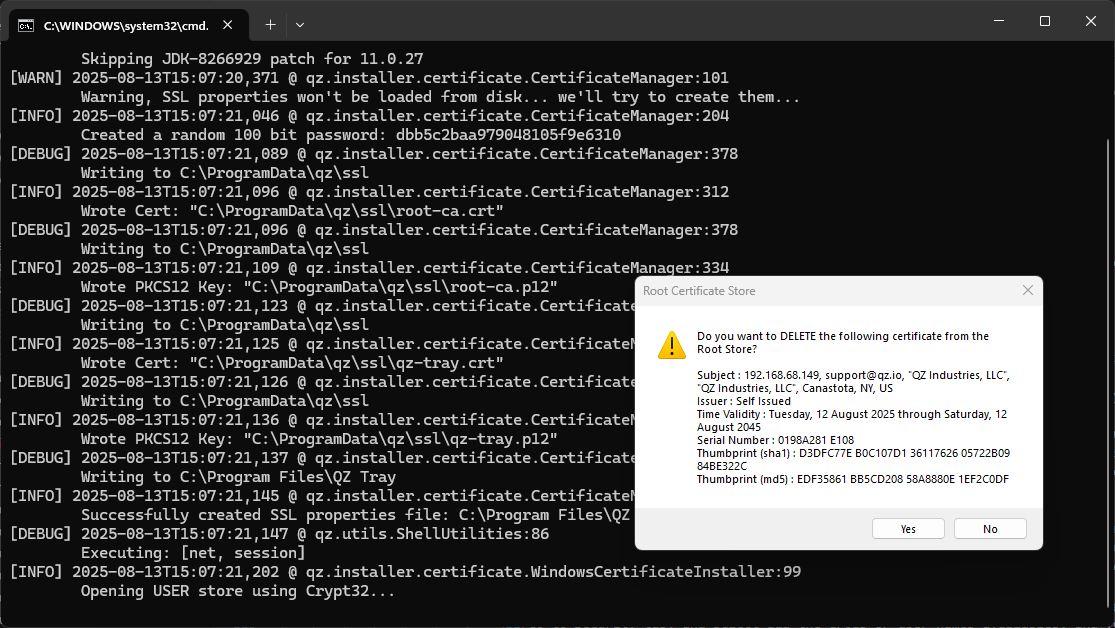Open a new terminal tab
1115x628 pixels.
click(270, 24)
